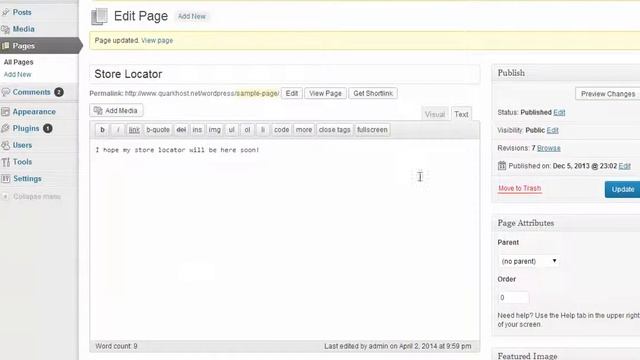Click the Plugins plug icon
The width and height of the screenshot is (640, 360).
(6, 128)
